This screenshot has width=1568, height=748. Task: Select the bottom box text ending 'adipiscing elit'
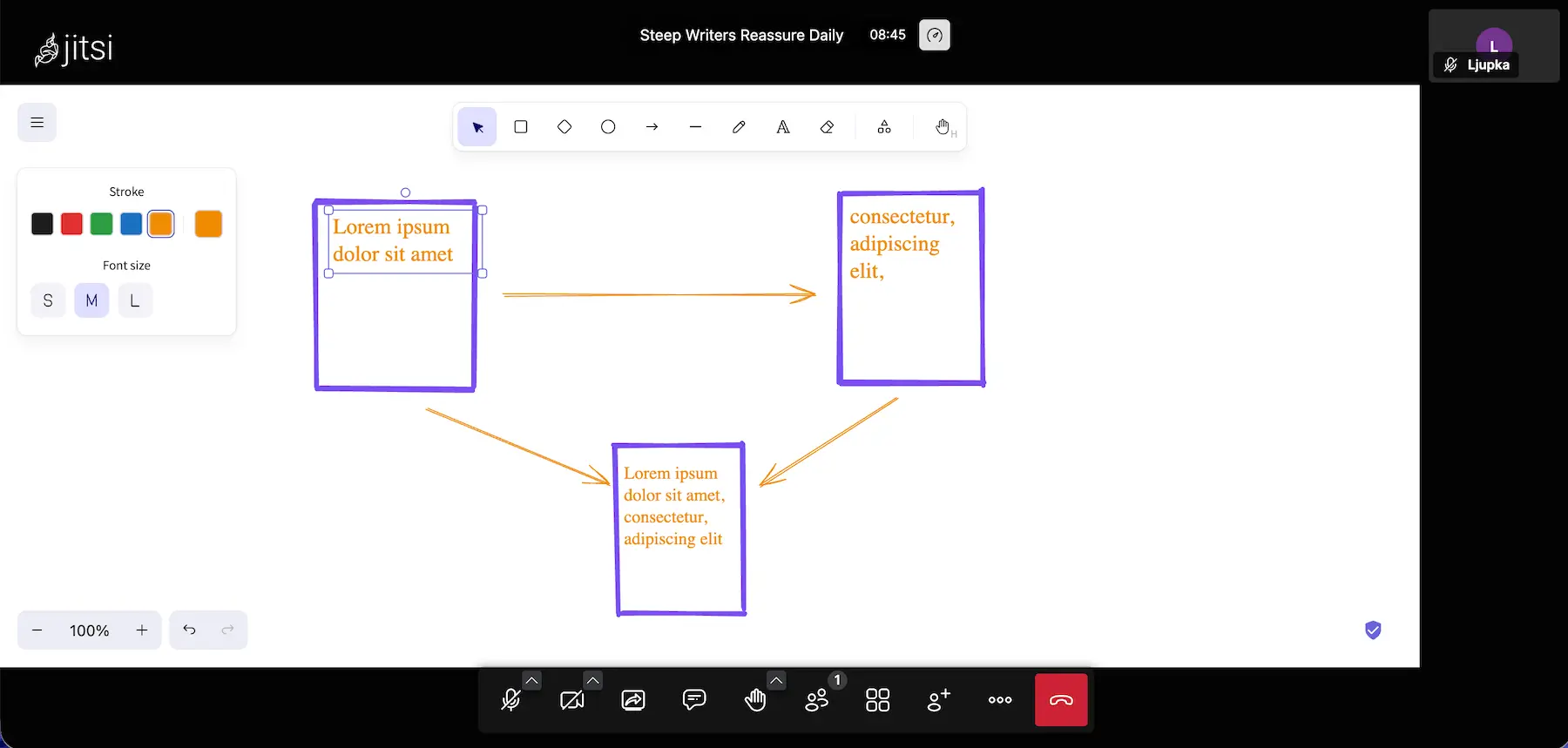tap(674, 506)
